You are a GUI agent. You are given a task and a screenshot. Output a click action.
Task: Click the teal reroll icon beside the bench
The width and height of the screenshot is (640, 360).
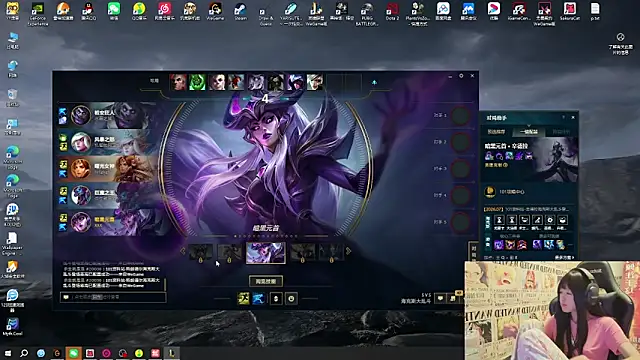pos(374,82)
